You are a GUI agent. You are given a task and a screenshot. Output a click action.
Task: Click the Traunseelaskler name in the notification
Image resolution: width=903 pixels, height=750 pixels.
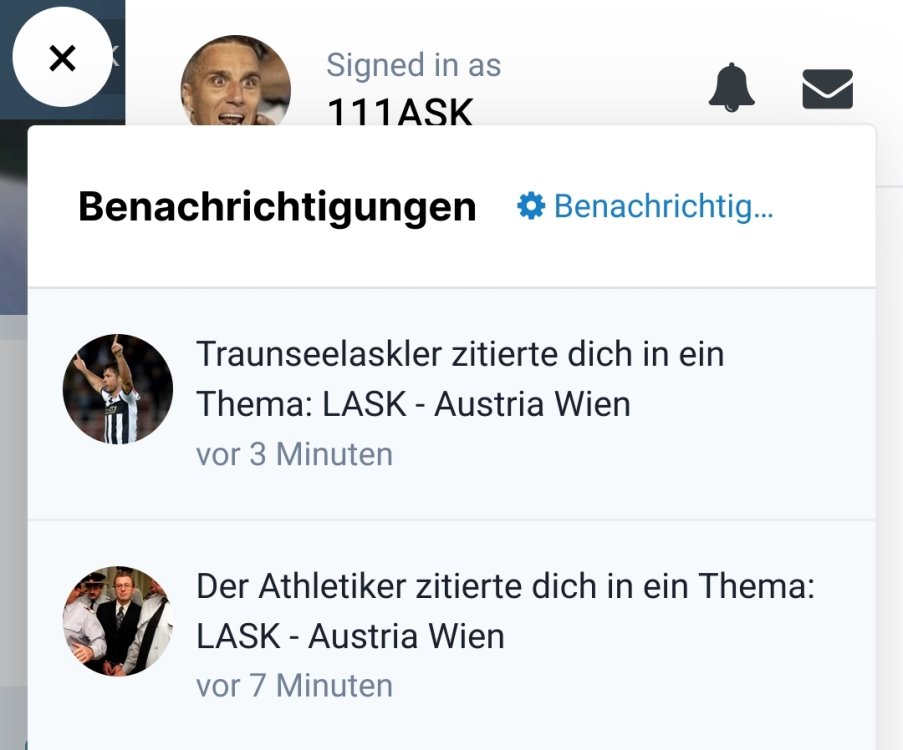320,353
